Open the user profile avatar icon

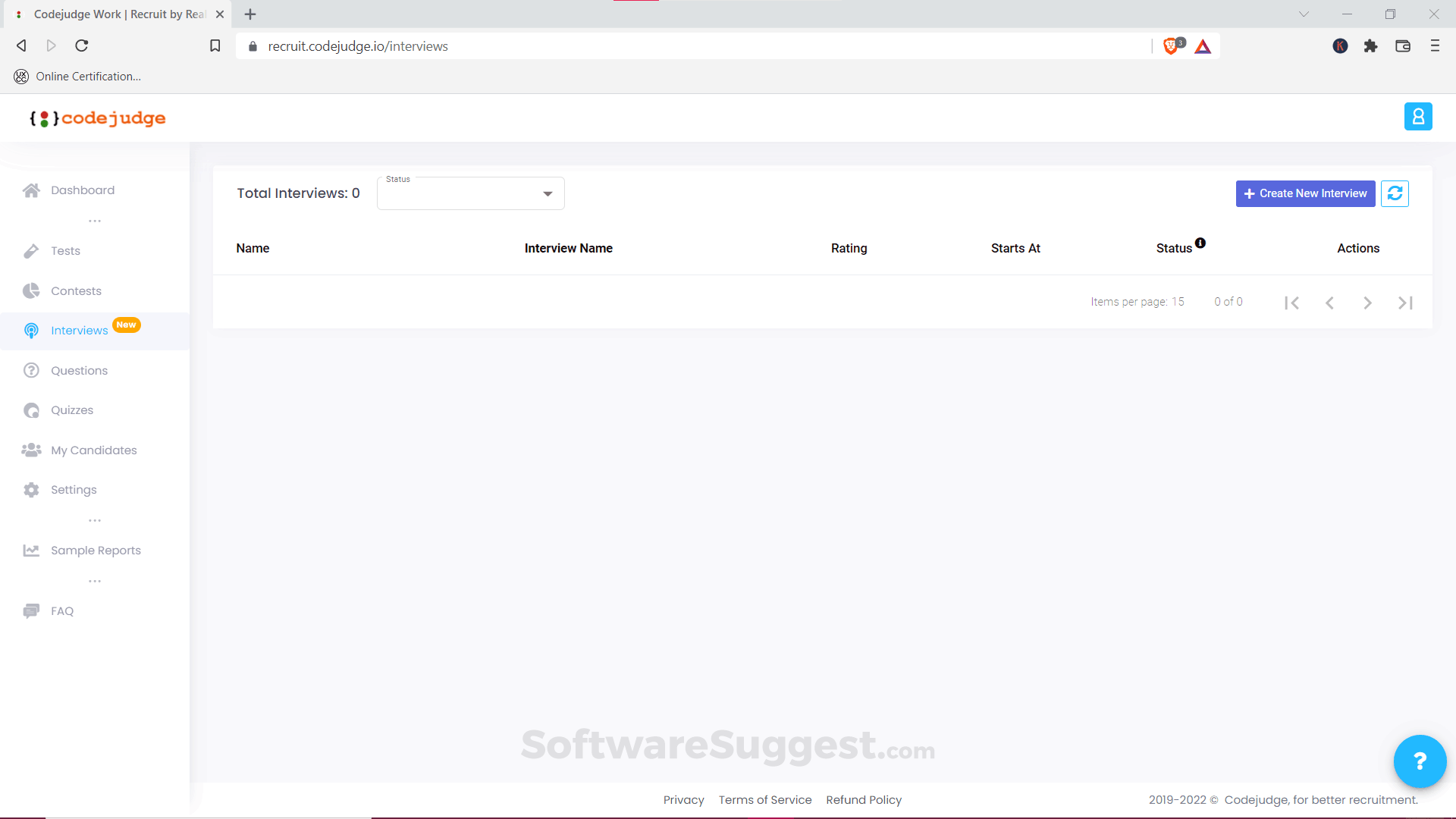pos(1419,117)
